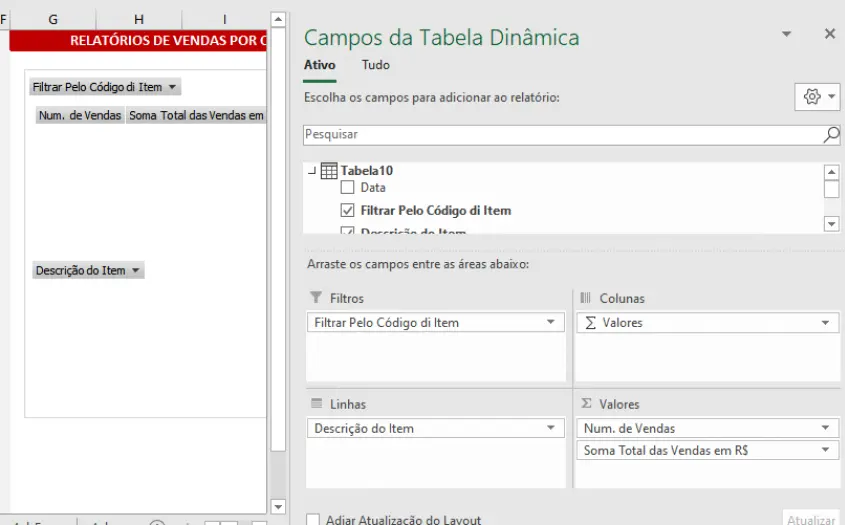The image size is (845, 525).
Task: Open the task pane options arrow
Action: click(786, 34)
